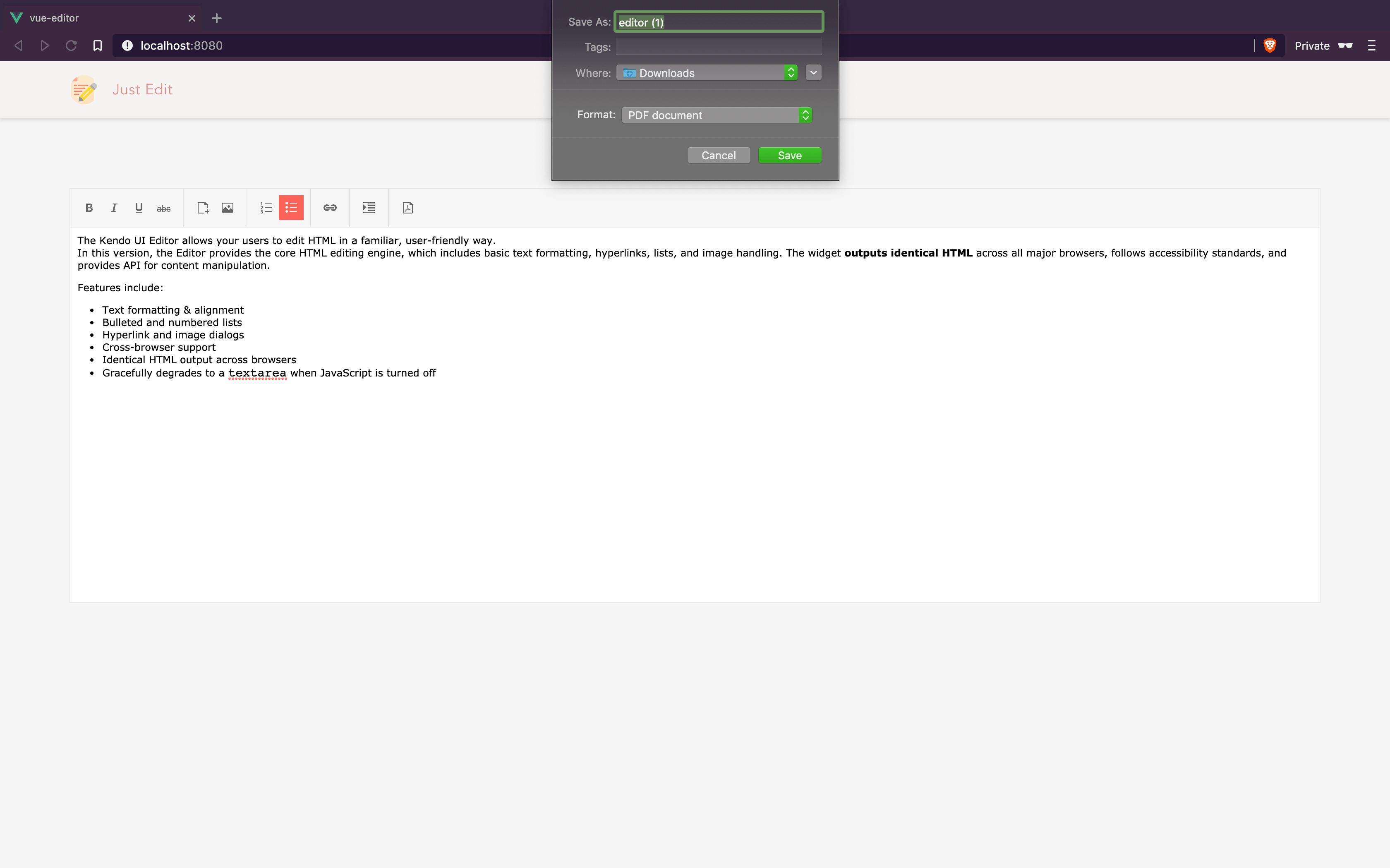This screenshot has width=1390, height=868.
Task: Click the Save As filename field
Action: pos(719,22)
